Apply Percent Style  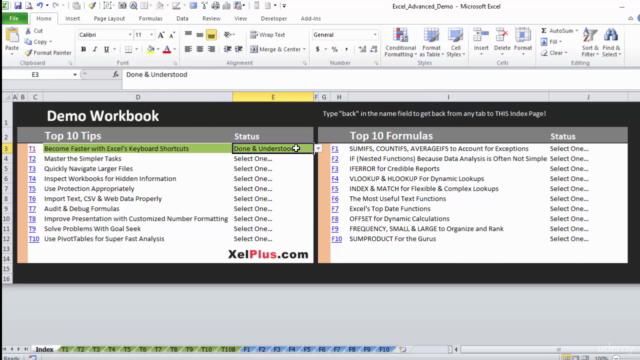point(335,49)
